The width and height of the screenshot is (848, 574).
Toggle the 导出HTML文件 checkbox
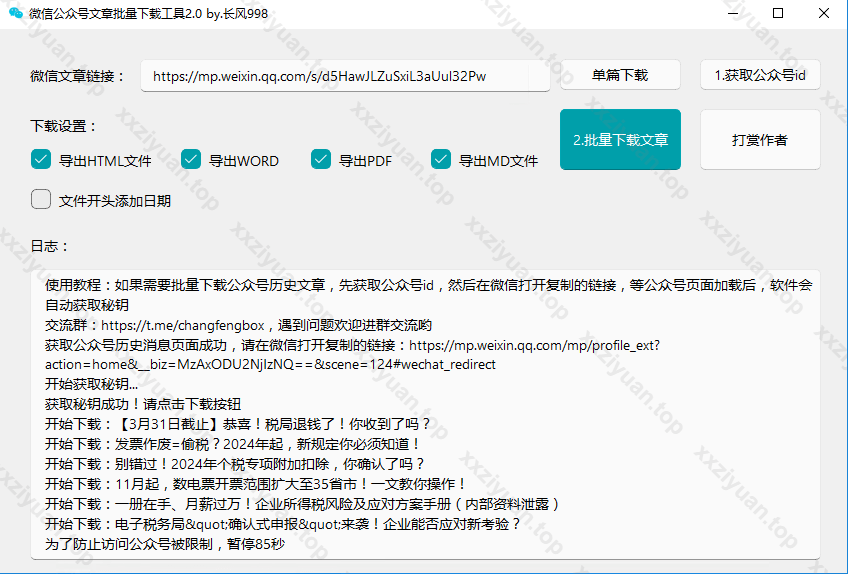pyautogui.click(x=41, y=159)
